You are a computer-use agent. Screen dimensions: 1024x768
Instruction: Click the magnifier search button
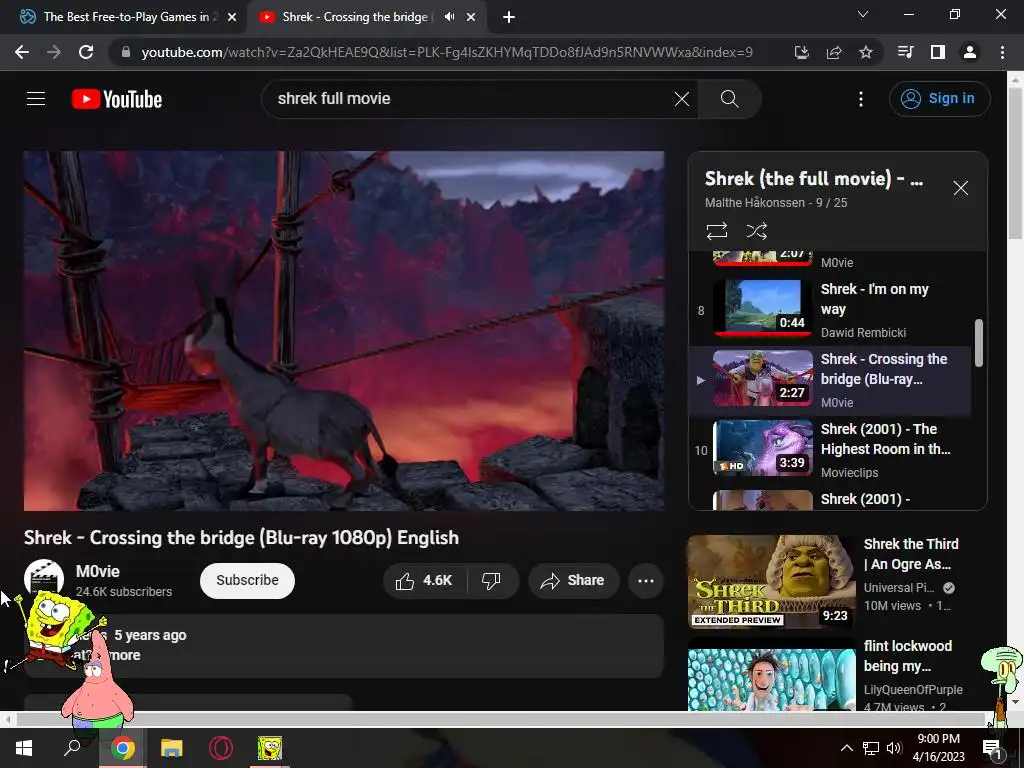coord(729,99)
